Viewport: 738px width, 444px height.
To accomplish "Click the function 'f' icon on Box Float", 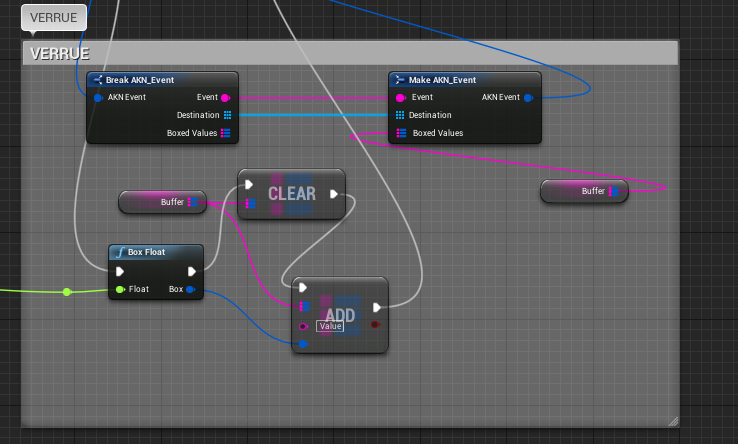I will tap(120, 252).
